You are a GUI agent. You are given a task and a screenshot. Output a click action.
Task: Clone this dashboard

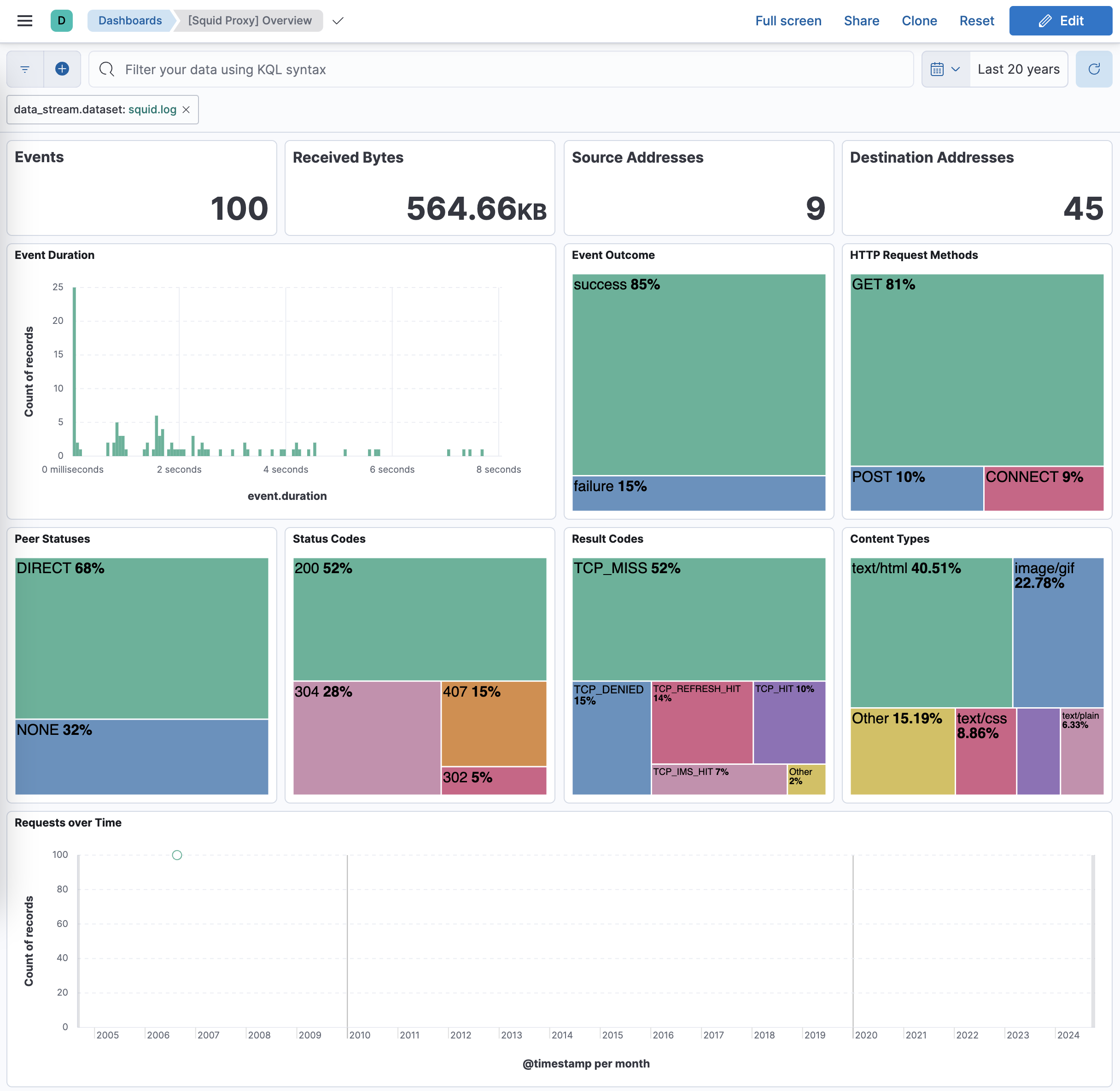click(x=919, y=21)
